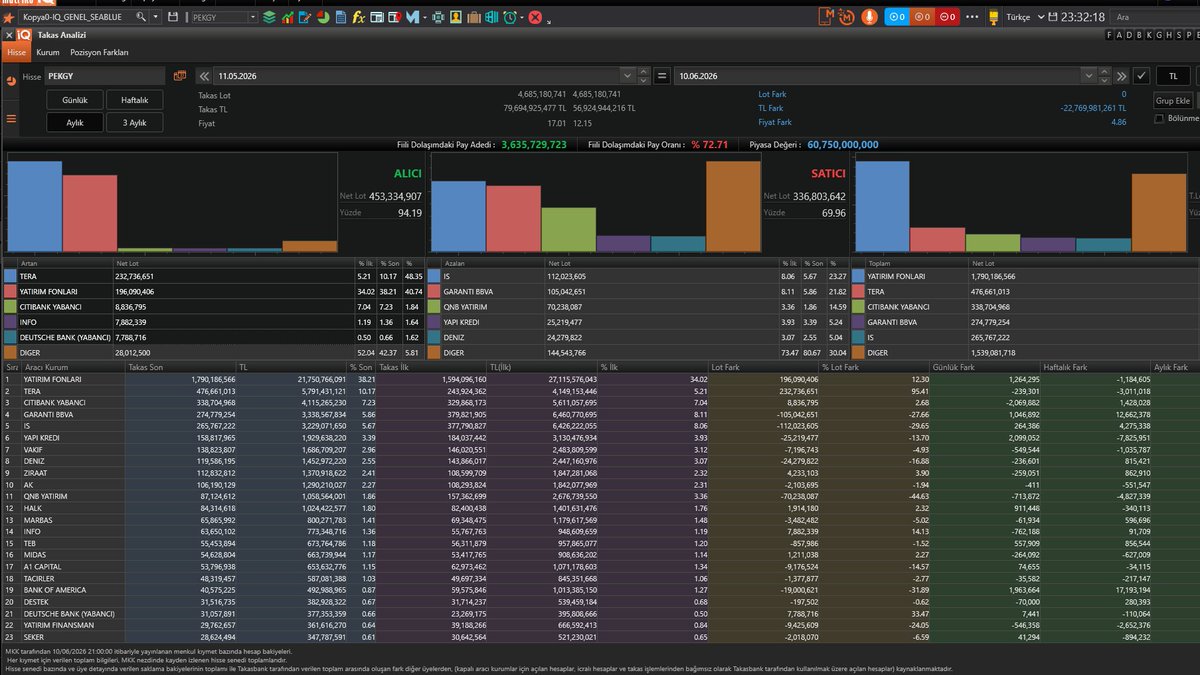Click the equals sign date sync button
The width and height of the screenshot is (1200, 675).
(x=662, y=75)
